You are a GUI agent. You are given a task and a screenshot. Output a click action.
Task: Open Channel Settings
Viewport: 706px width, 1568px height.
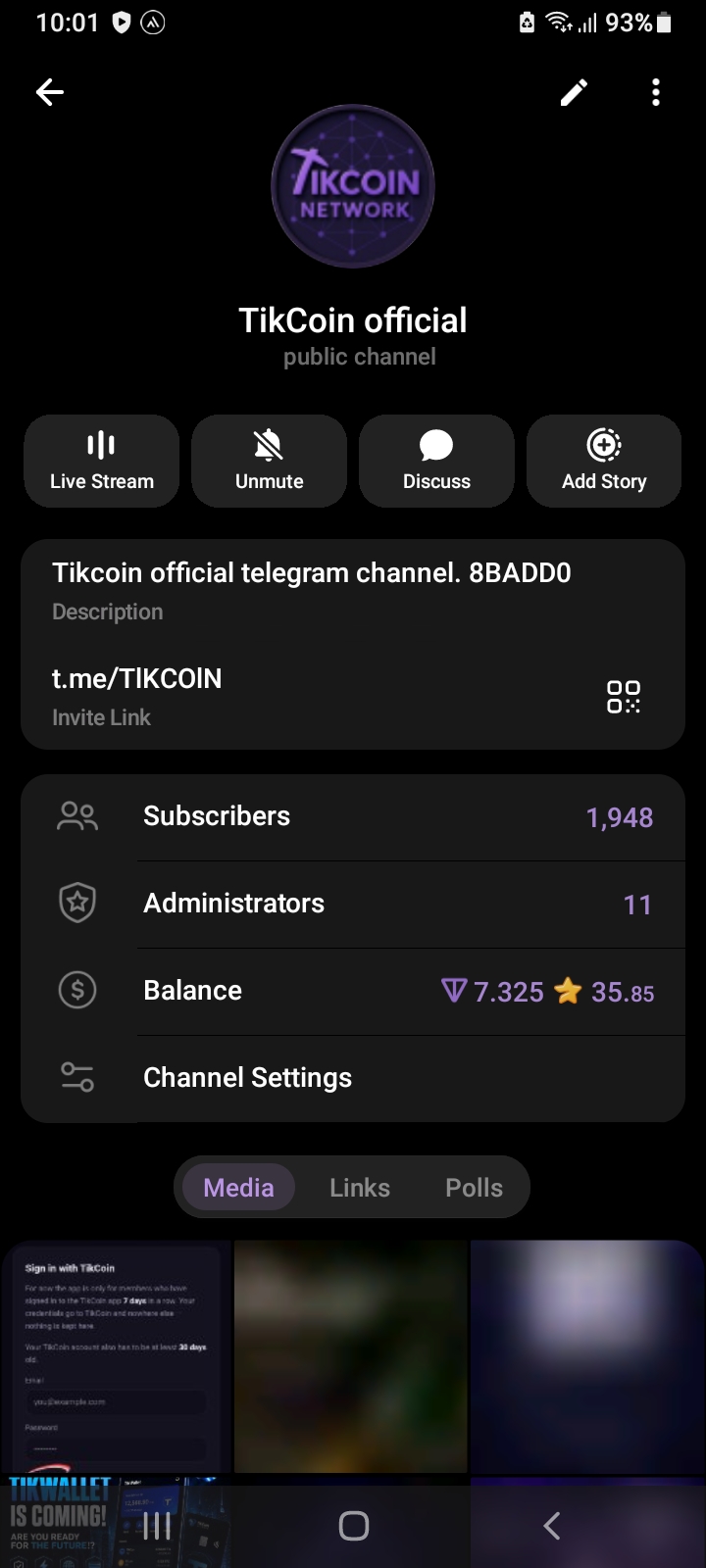[353, 1078]
